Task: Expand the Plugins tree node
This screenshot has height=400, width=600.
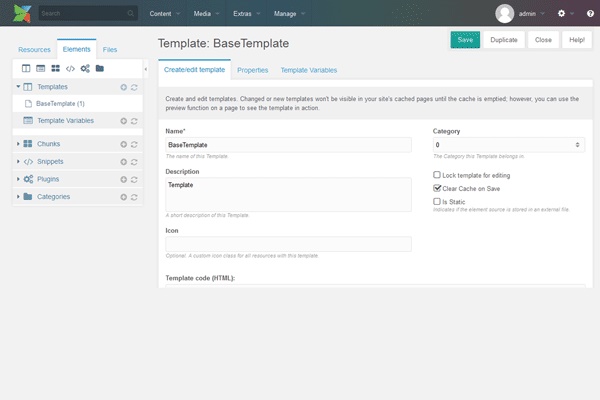Action: click(18, 179)
